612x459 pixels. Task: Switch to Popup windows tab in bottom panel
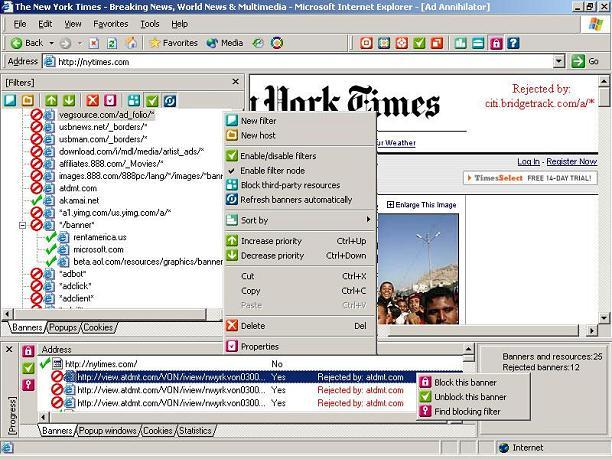pyautogui.click(x=107, y=431)
